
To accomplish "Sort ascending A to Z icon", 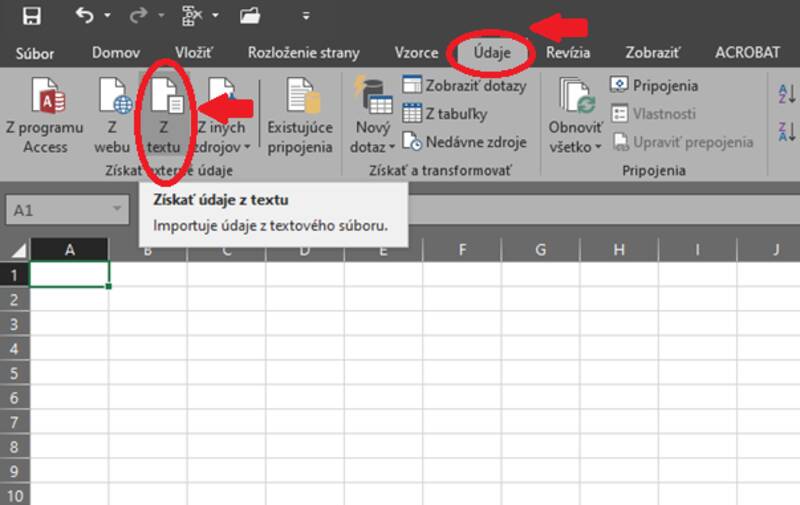I will (x=787, y=94).
